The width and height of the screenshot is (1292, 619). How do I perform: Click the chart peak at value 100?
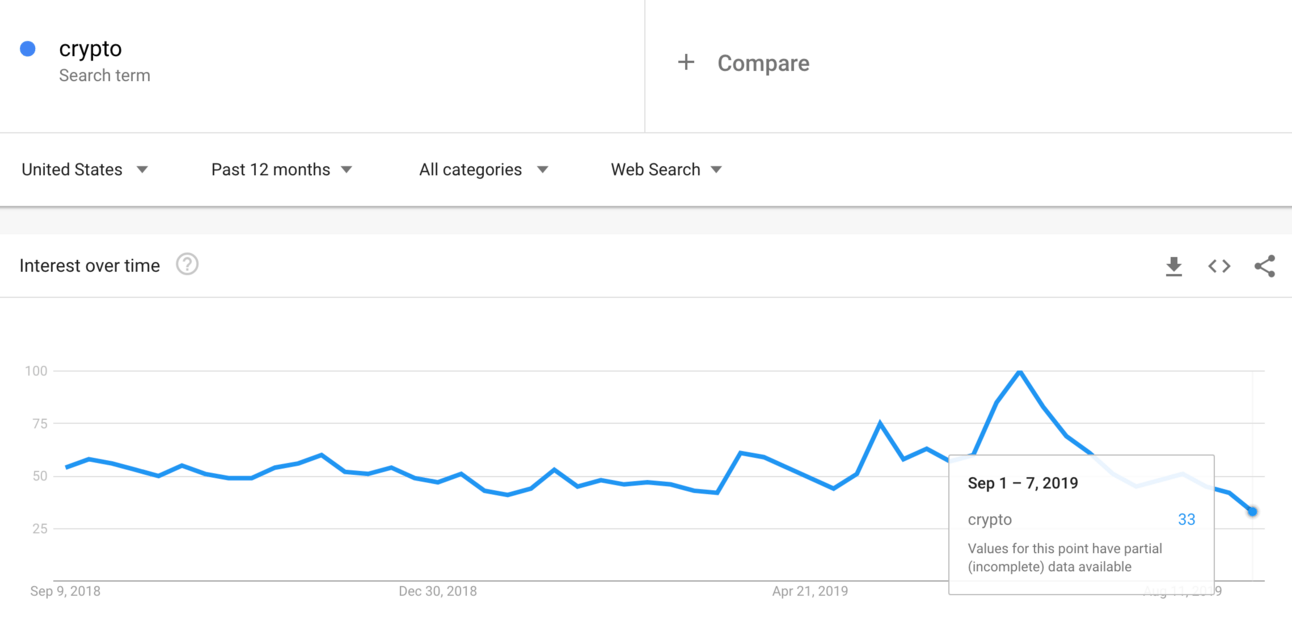pos(1019,371)
